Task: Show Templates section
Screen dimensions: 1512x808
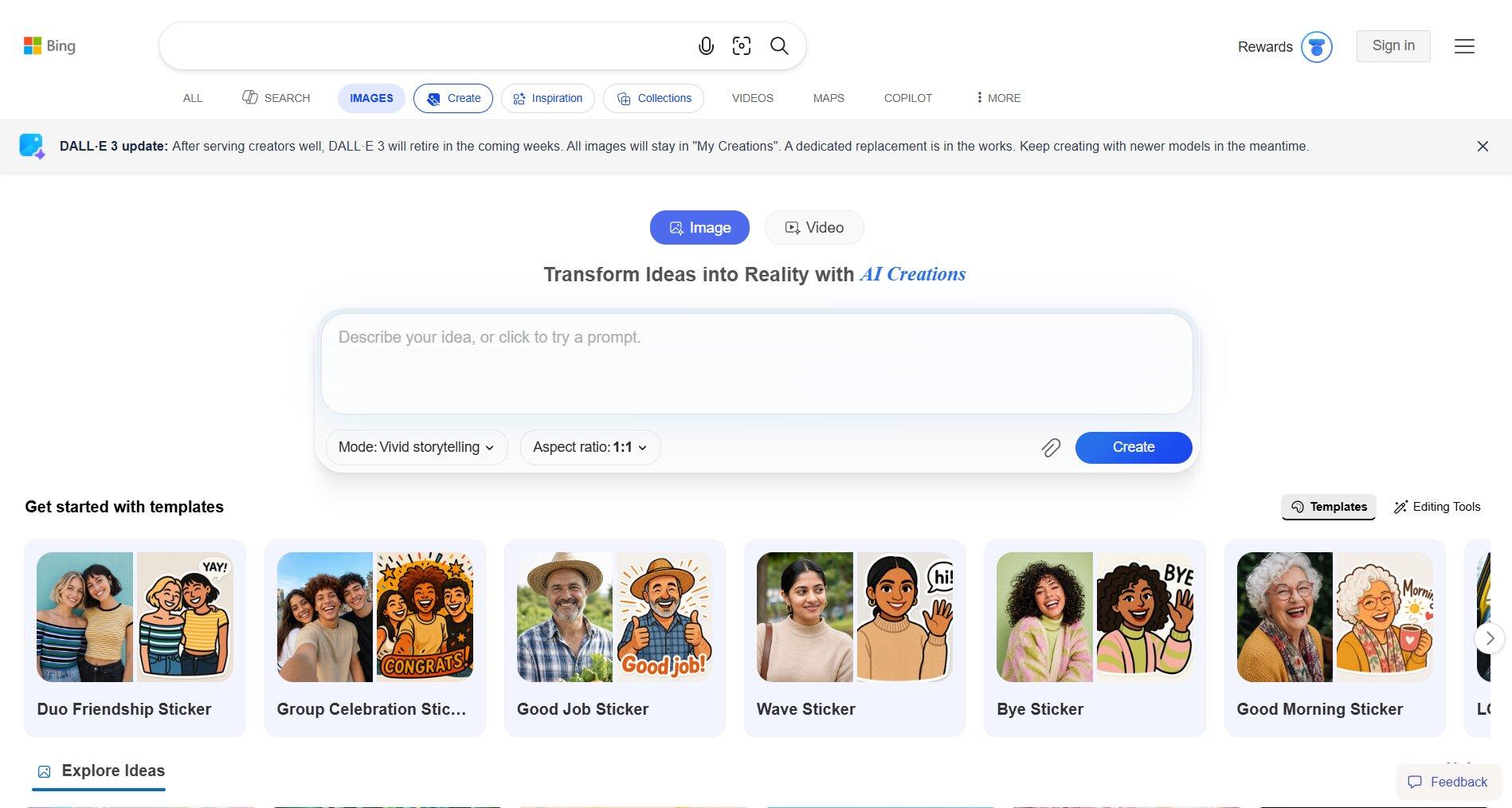Action: 1328,507
